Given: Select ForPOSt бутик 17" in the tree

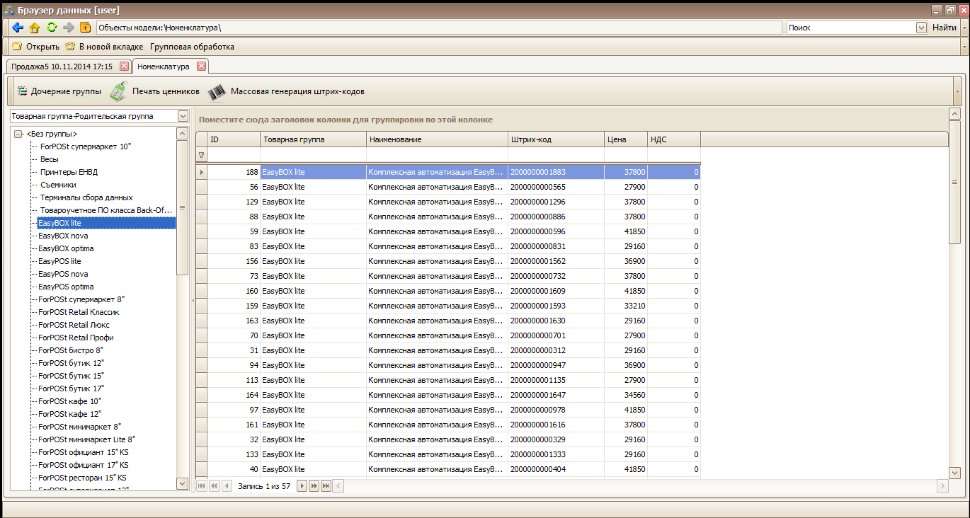Looking at the screenshot, I should tap(71, 389).
